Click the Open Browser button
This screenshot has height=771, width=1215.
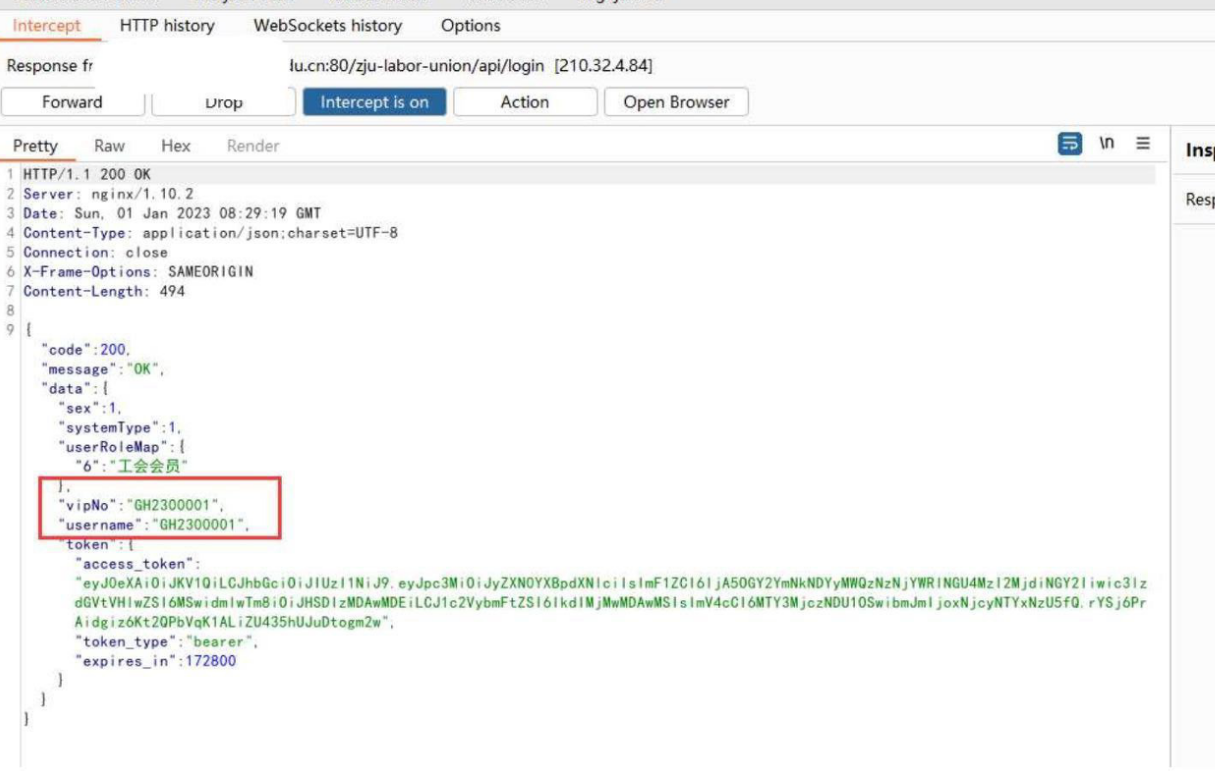pyautogui.click(x=676, y=102)
